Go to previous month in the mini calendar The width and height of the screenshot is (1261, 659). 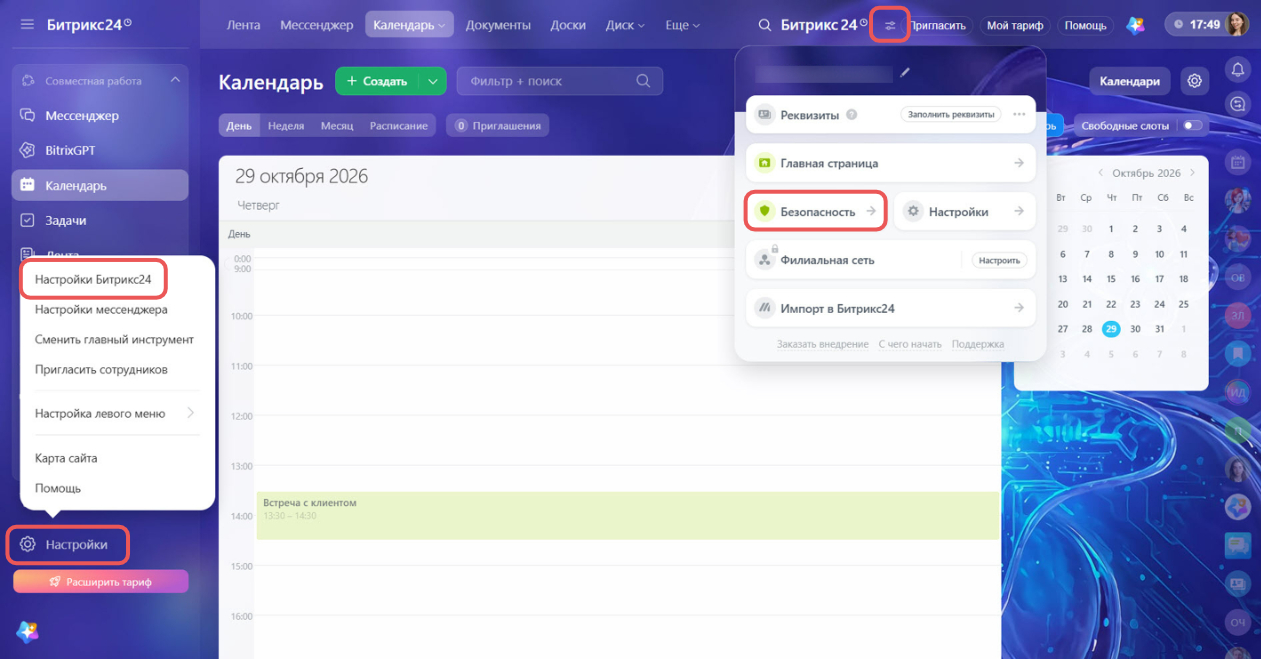[1101, 173]
